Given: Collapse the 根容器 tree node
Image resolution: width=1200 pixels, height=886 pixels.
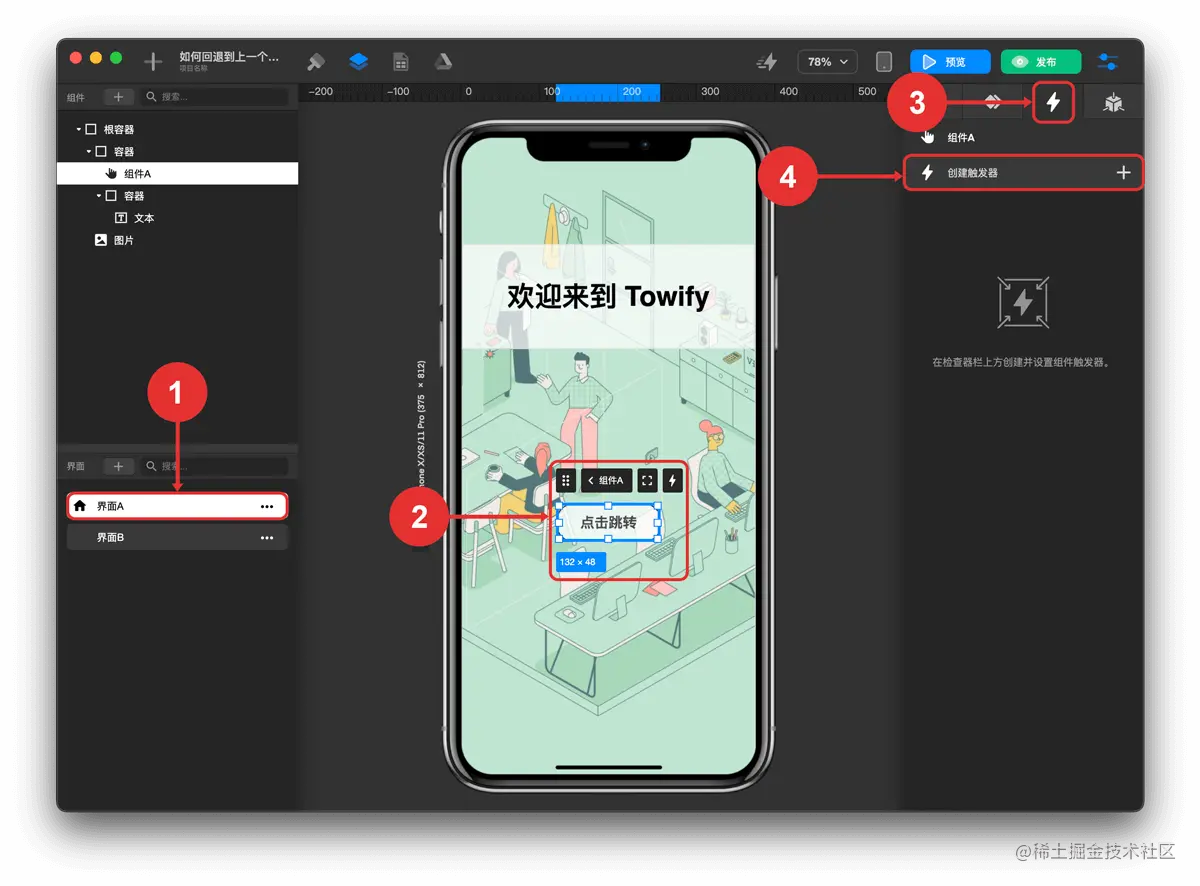Looking at the screenshot, I should click(78, 130).
